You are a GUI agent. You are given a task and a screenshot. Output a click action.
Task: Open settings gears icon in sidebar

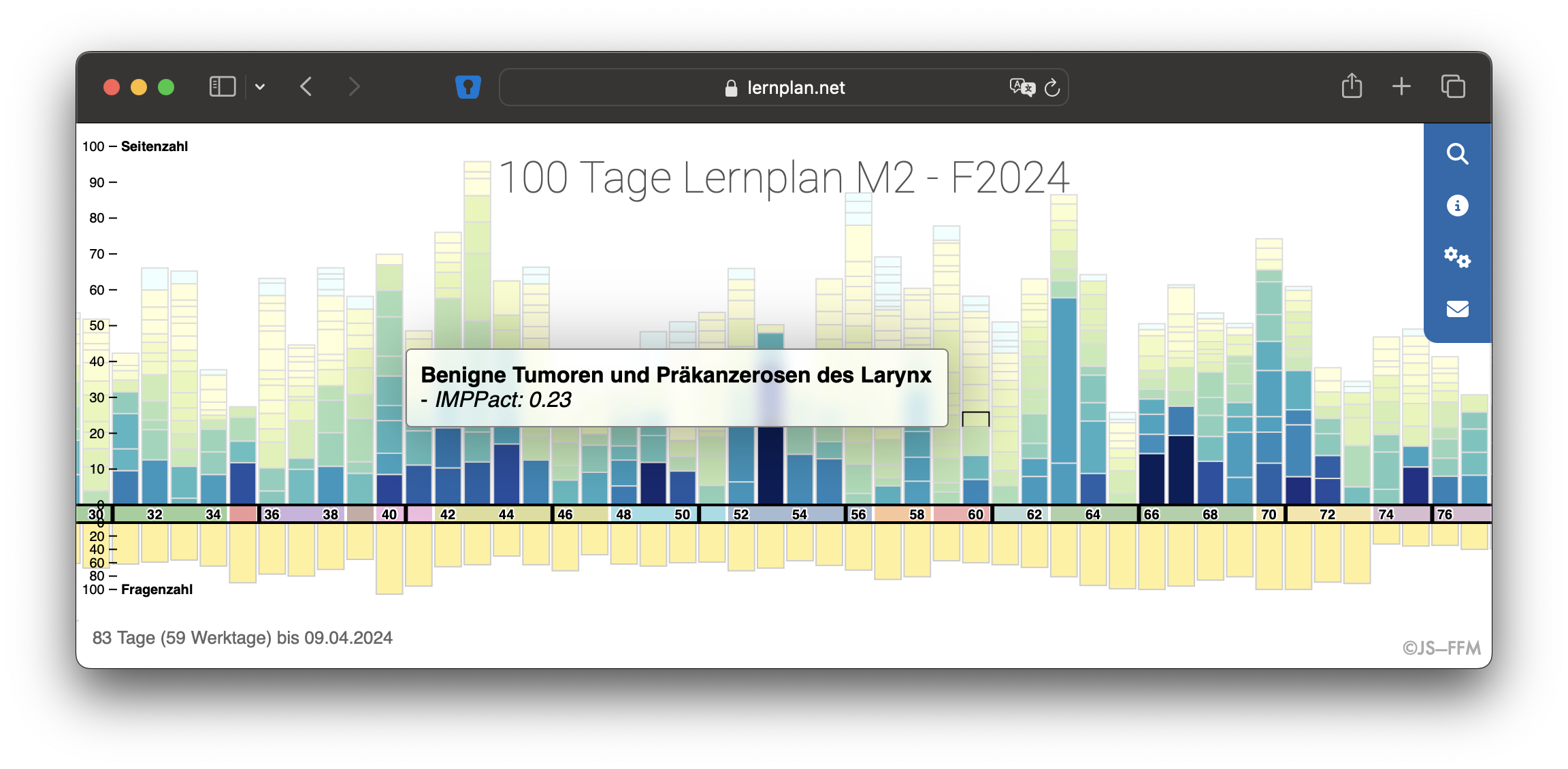1456,257
